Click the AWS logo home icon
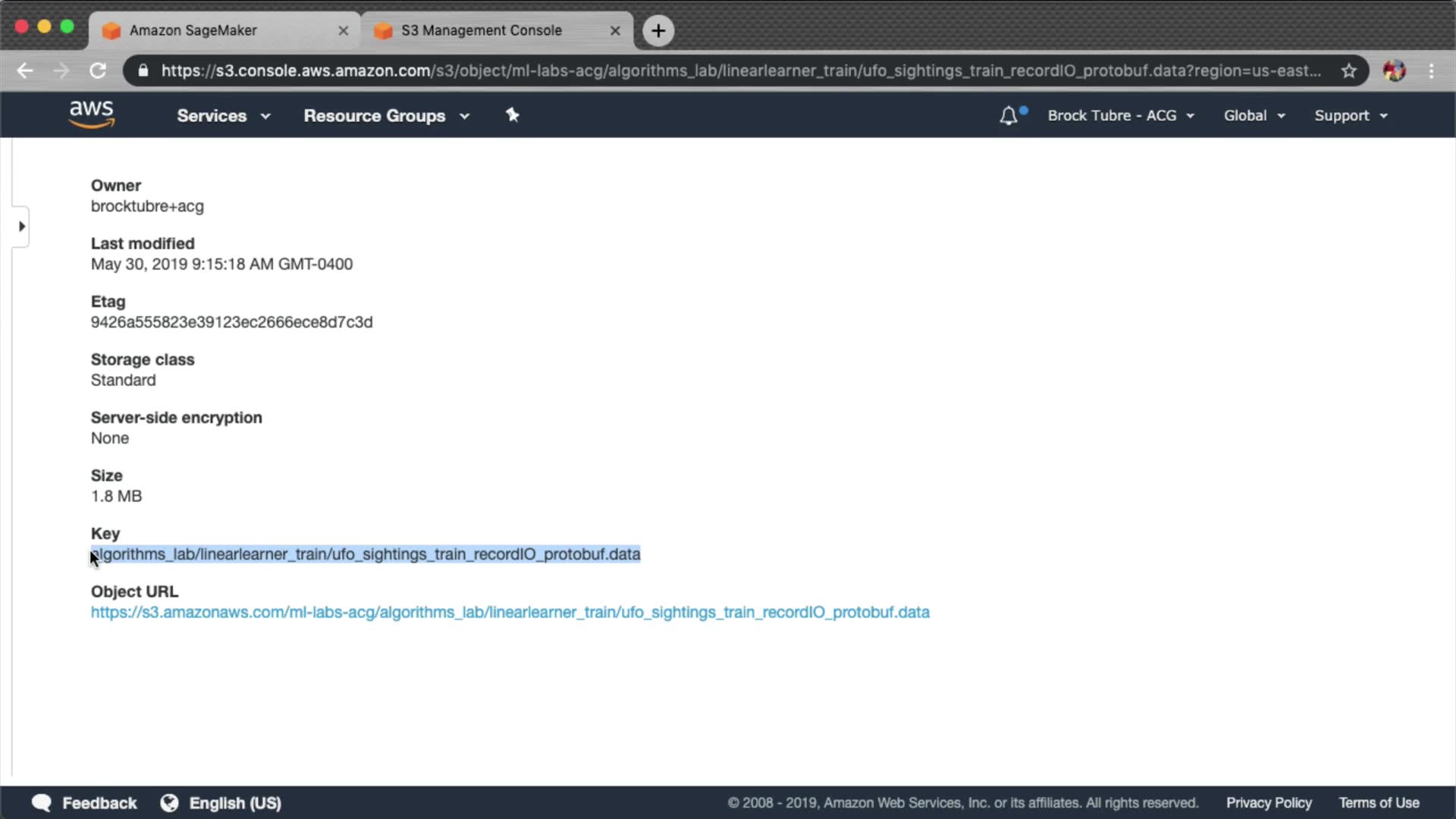1456x819 pixels. (x=91, y=115)
